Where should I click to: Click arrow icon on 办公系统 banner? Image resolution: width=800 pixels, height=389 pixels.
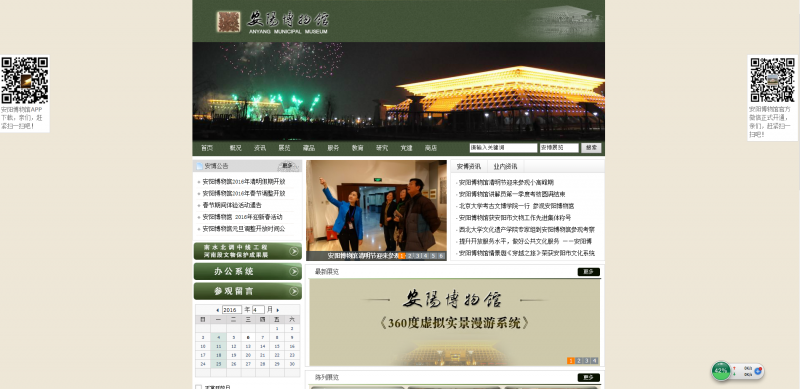click(x=294, y=272)
